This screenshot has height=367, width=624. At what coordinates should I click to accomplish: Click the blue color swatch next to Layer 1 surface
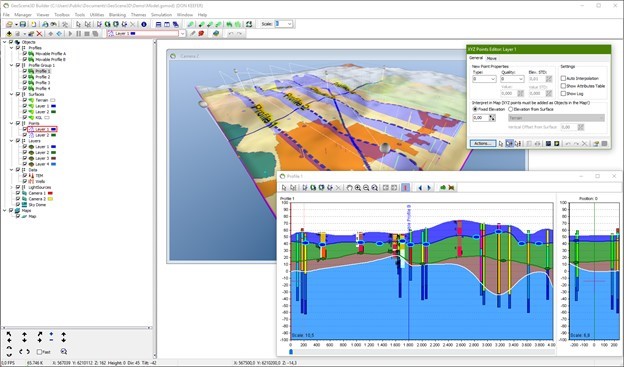53,106
